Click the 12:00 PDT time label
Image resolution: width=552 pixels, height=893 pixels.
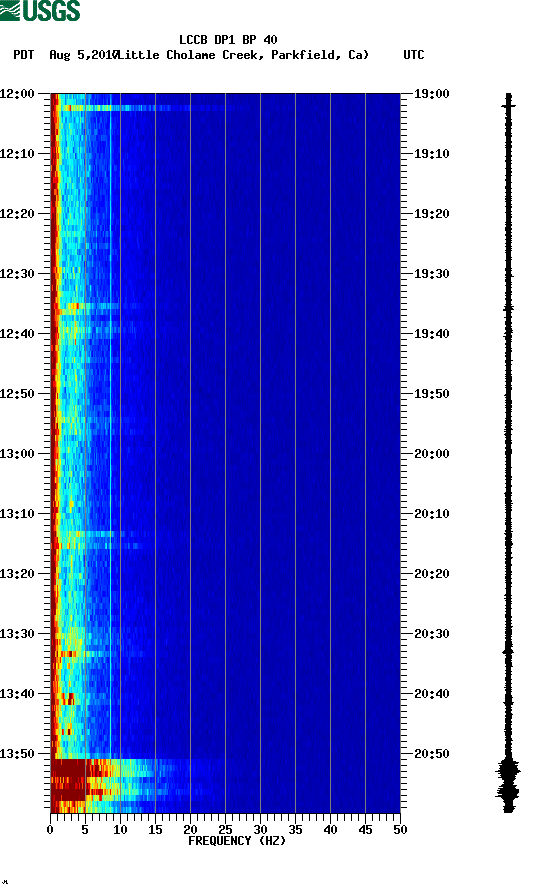pyautogui.click(x=17, y=93)
